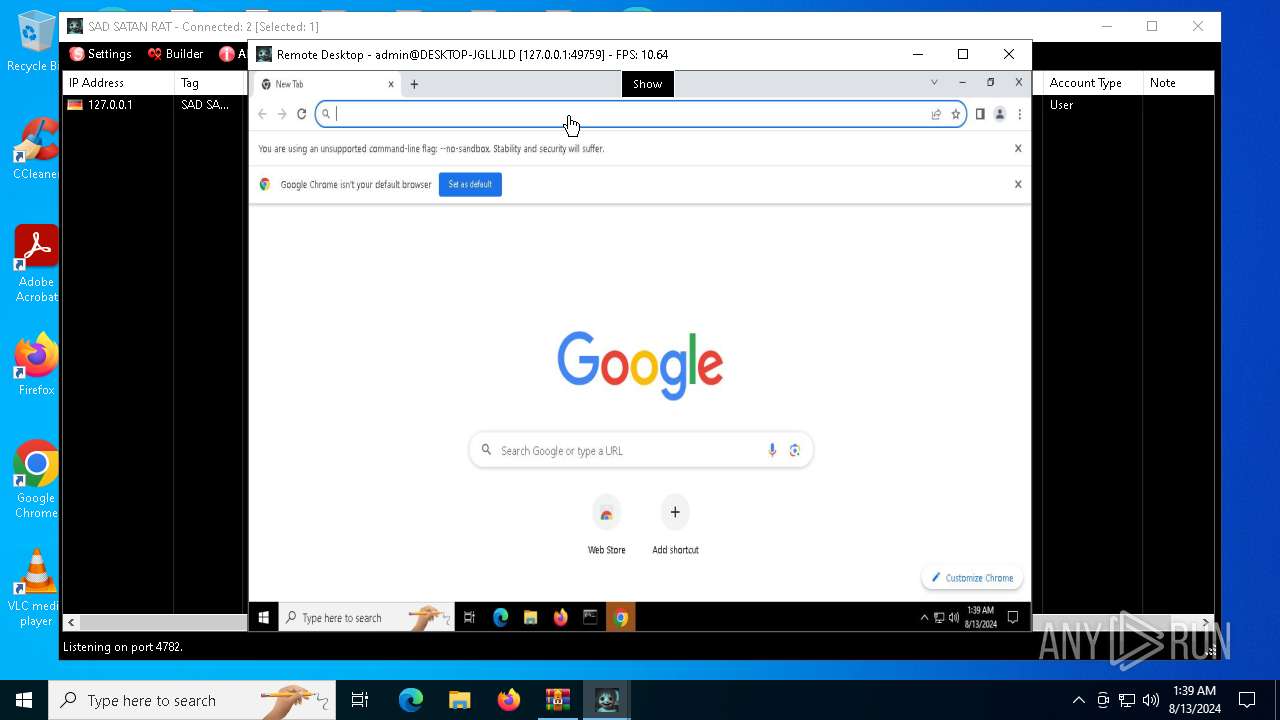This screenshot has width=1280, height=720.
Task: Close the New Tab tab in remote Chrome
Action: 391,84
